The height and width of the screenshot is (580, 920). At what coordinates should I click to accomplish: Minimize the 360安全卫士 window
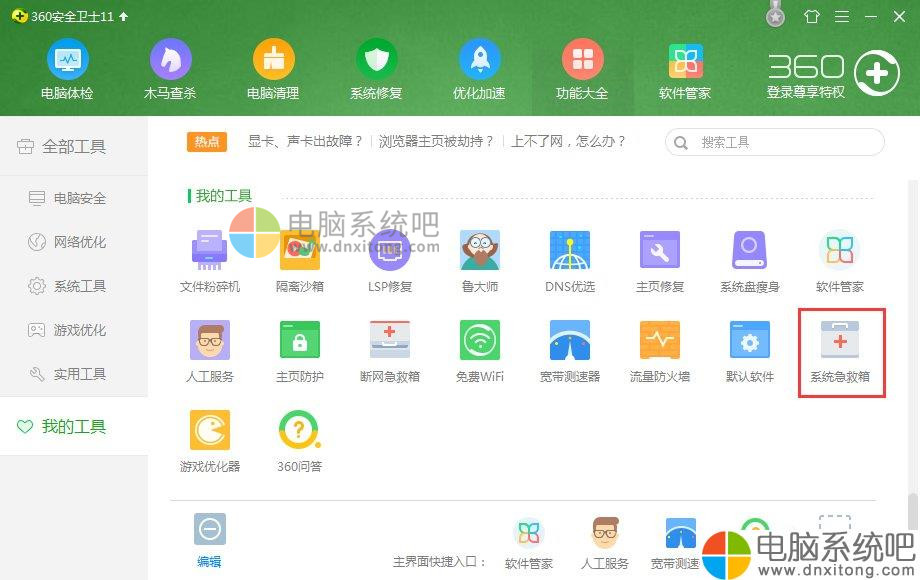[x=871, y=16]
